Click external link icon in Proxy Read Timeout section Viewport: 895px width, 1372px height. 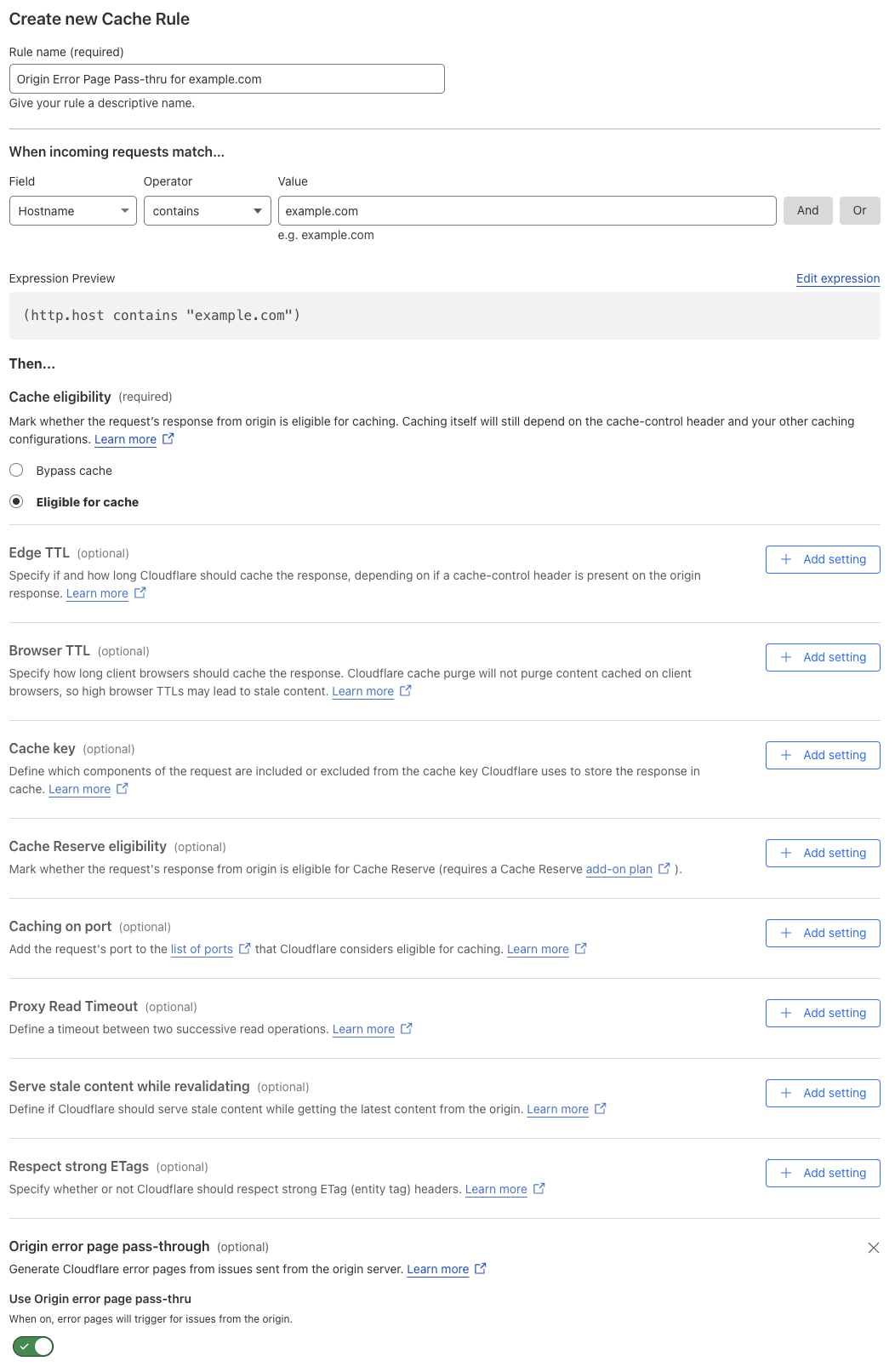(x=407, y=1029)
